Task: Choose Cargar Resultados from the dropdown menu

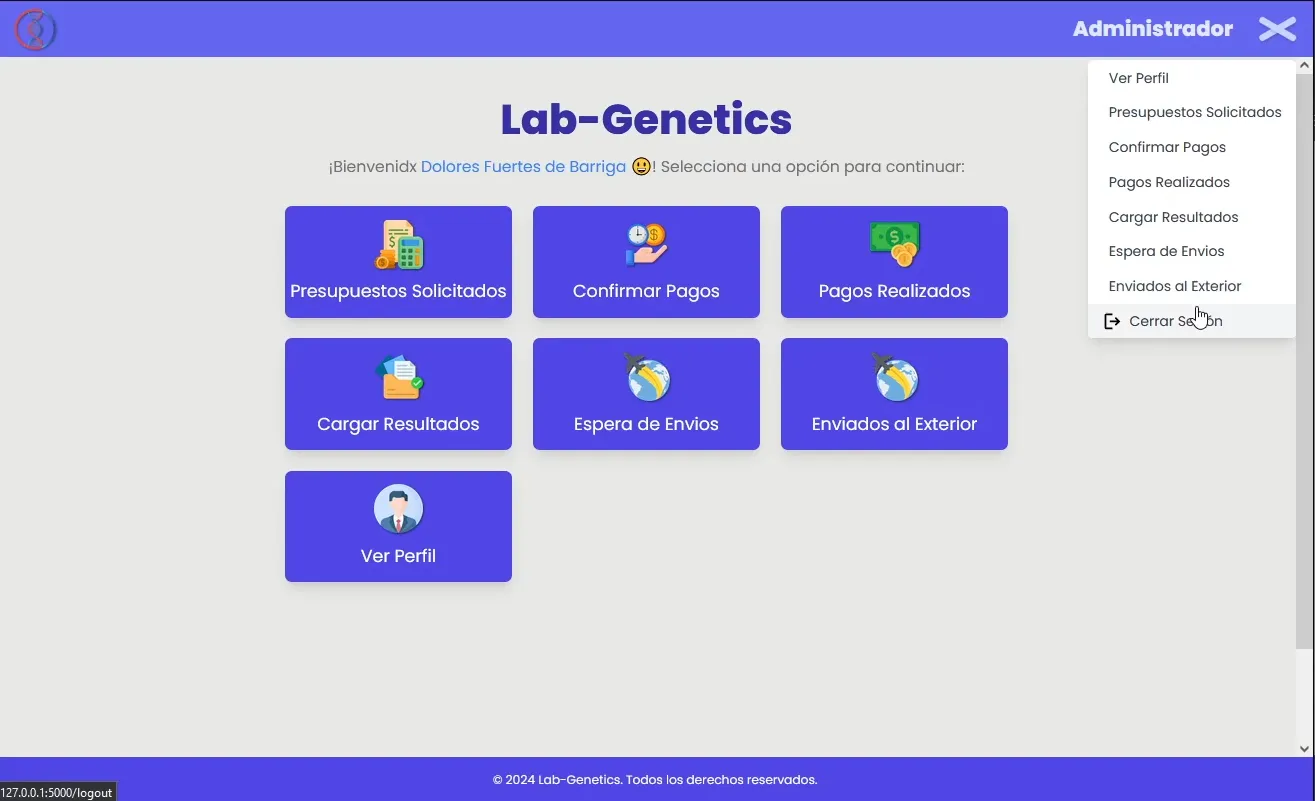Action: (x=1173, y=217)
